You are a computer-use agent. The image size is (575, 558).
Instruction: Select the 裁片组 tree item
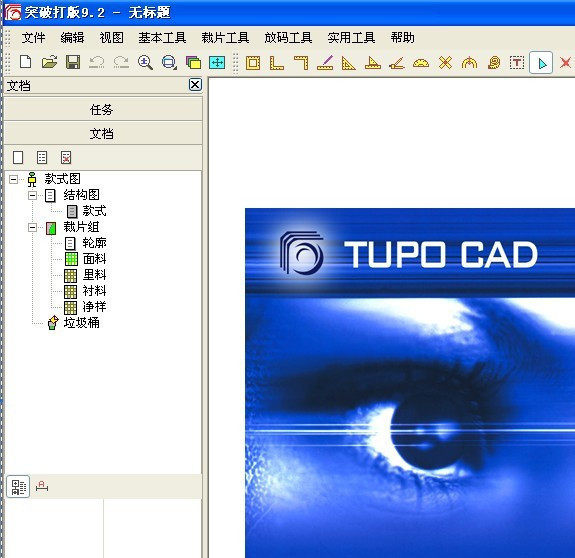click(81, 227)
